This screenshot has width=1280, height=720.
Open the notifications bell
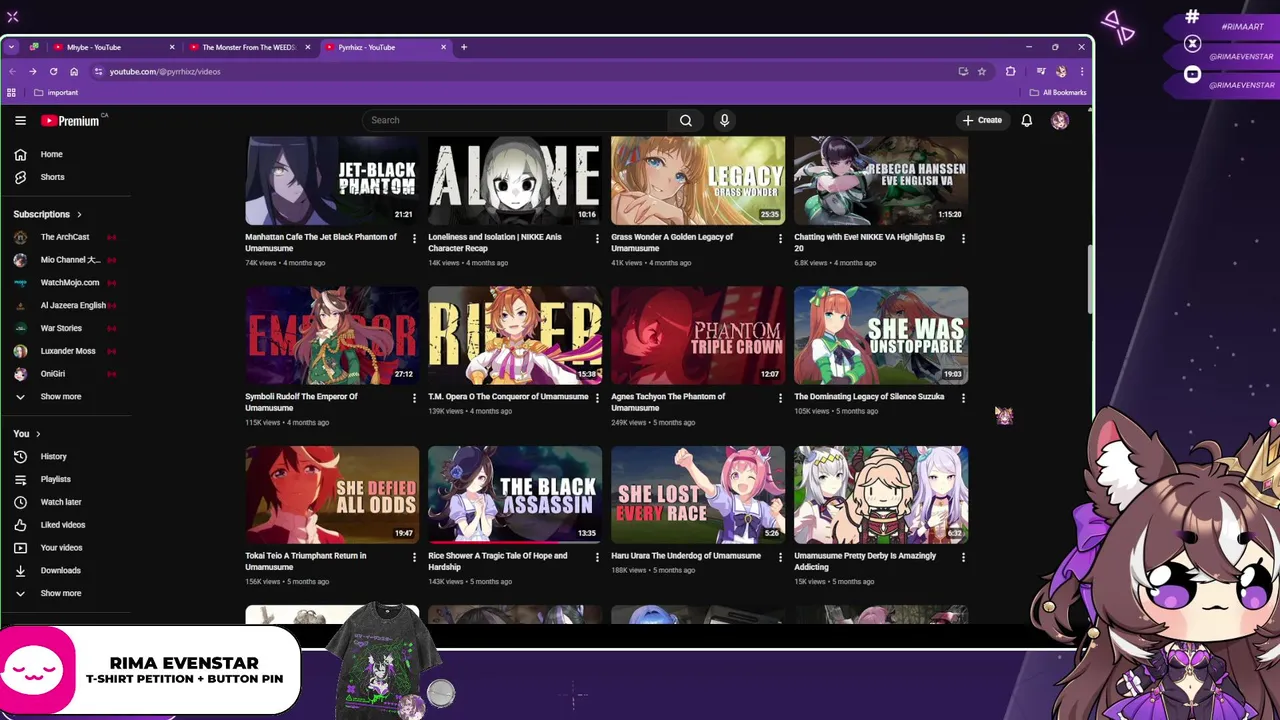click(x=1026, y=120)
